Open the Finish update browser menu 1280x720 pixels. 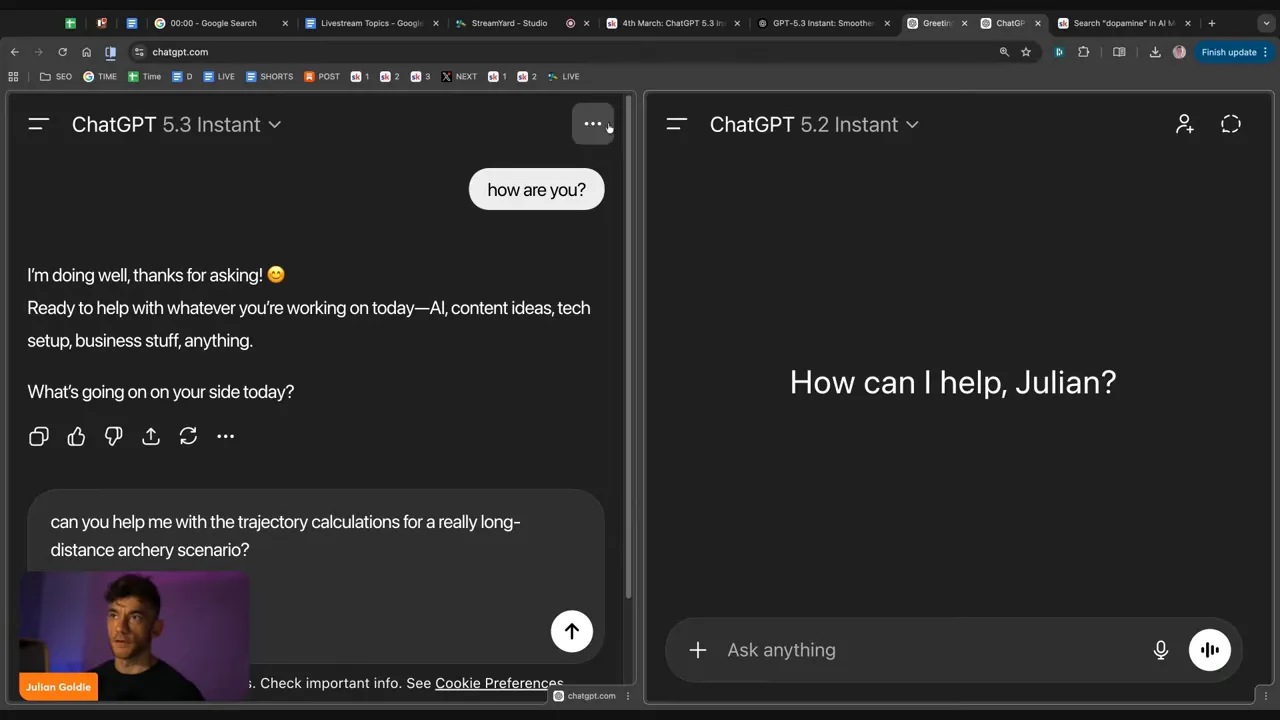click(x=1235, y=52)
